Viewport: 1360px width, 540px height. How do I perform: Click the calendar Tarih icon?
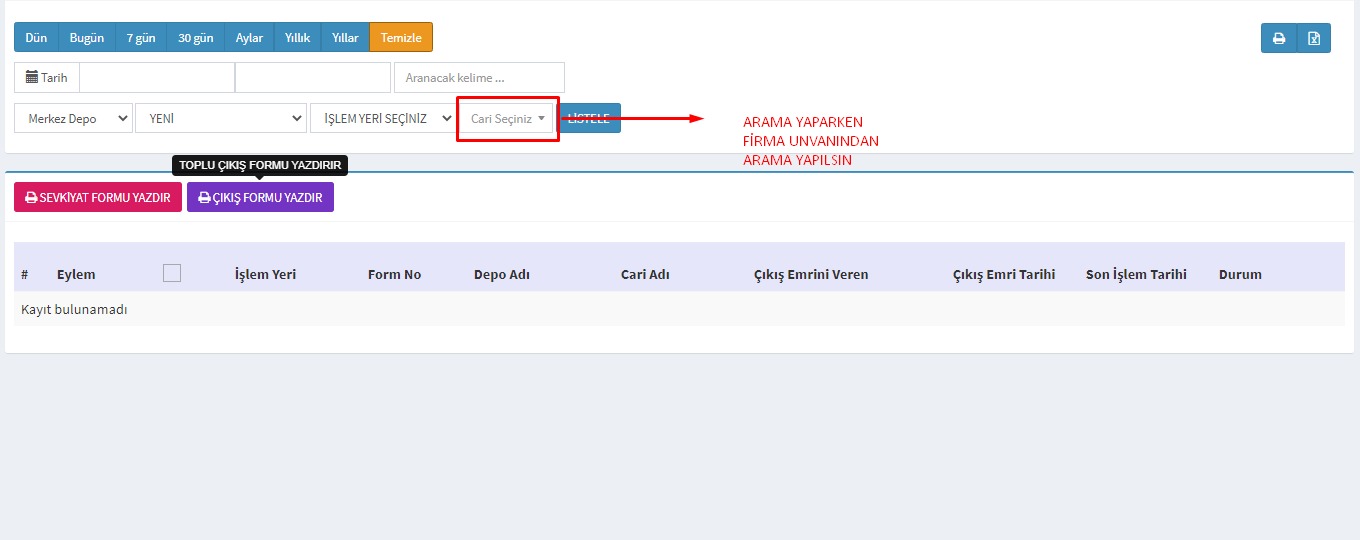coord(32,77)
